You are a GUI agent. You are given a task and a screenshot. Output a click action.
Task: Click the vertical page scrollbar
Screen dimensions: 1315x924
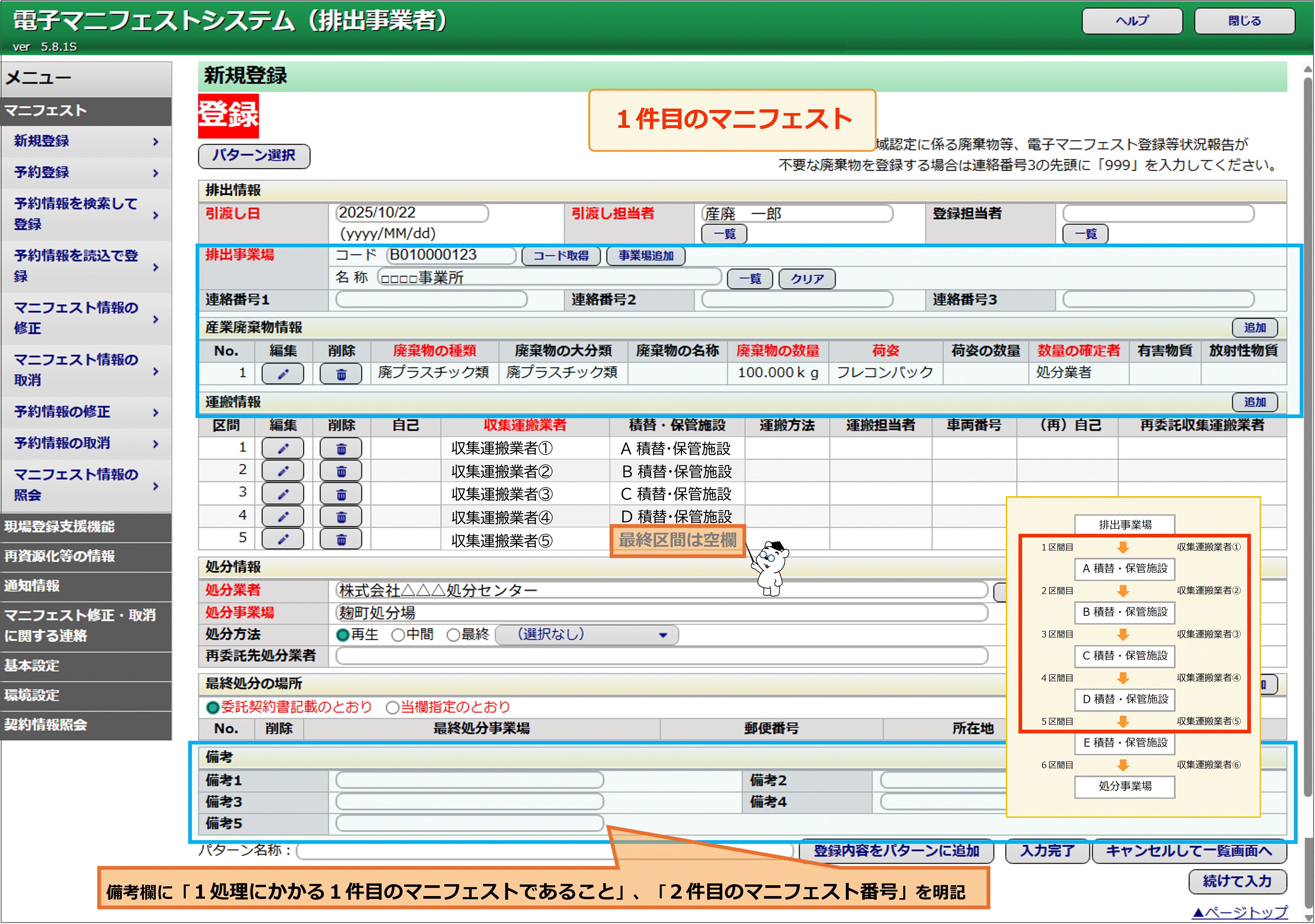point(1308,435)
